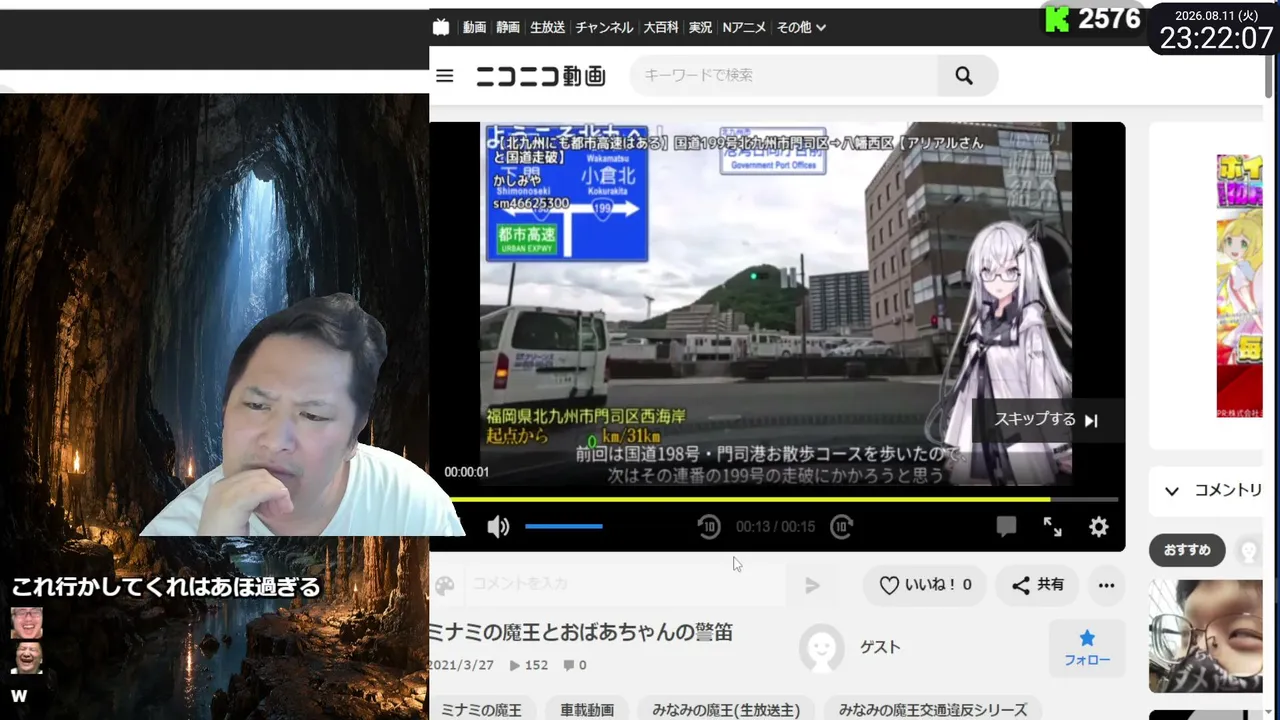Select the 車載動画 tag
The height and width of the screenshot is (720, 1280).
point(587,710)
